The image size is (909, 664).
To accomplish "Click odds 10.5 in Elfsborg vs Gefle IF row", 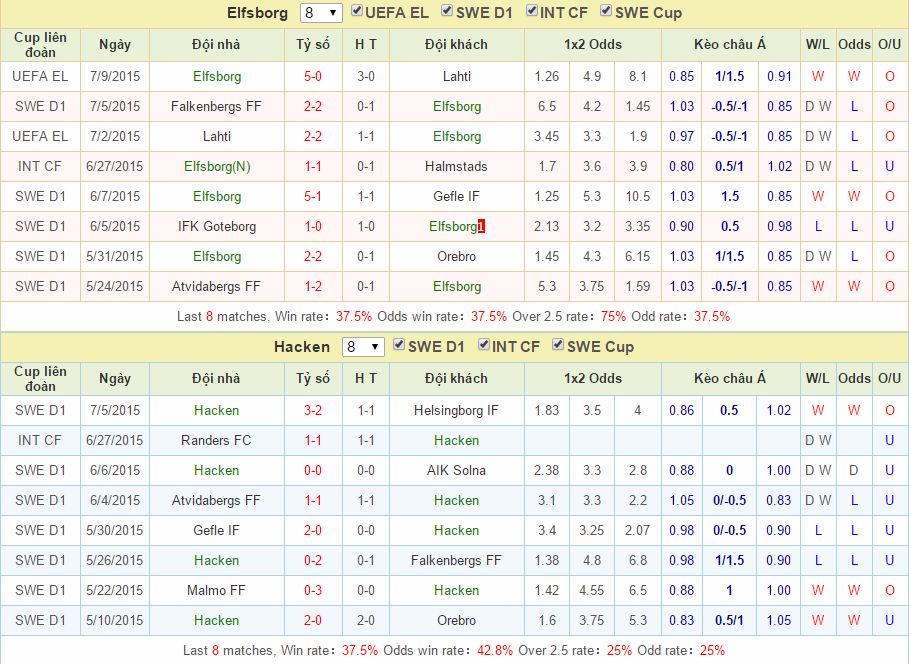I will pyautogui.click(x=638, y=197).
